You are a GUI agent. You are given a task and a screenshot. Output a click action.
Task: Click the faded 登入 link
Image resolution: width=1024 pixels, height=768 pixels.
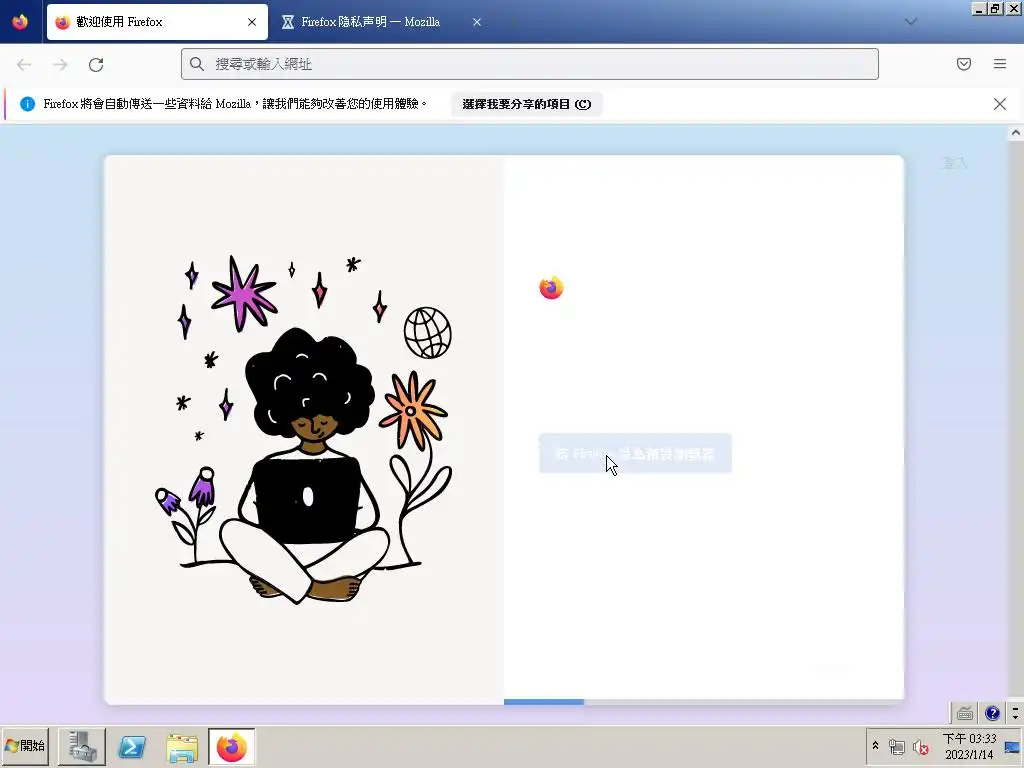point(955,163)
